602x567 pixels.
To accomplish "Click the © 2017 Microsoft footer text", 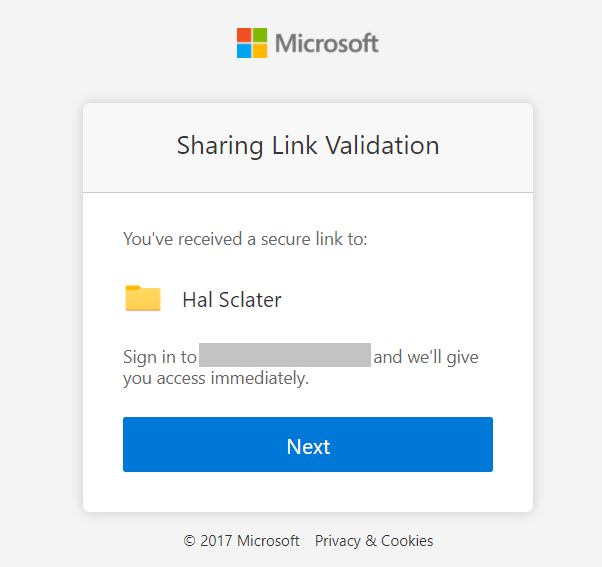I will click(241, 541).
